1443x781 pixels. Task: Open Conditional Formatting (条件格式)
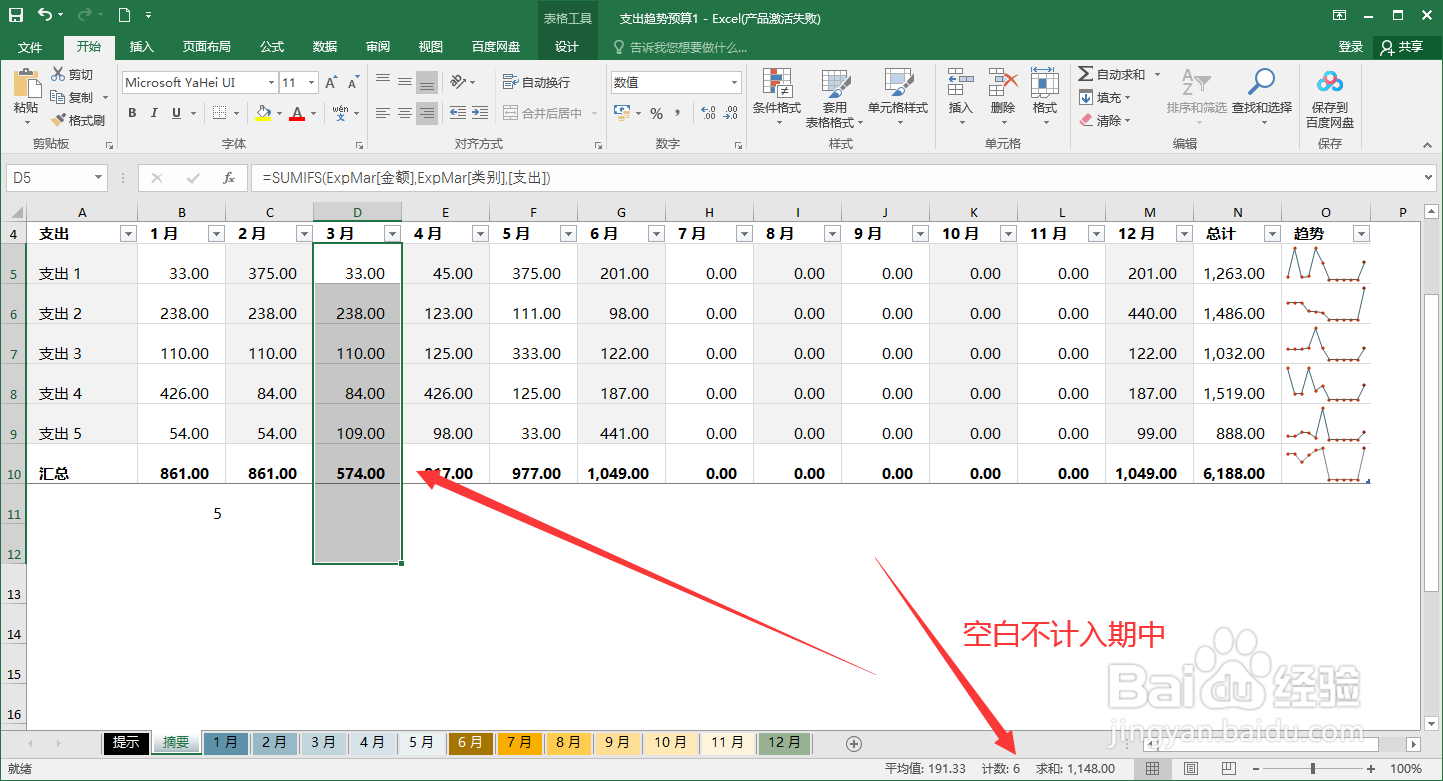coord(775,97)
